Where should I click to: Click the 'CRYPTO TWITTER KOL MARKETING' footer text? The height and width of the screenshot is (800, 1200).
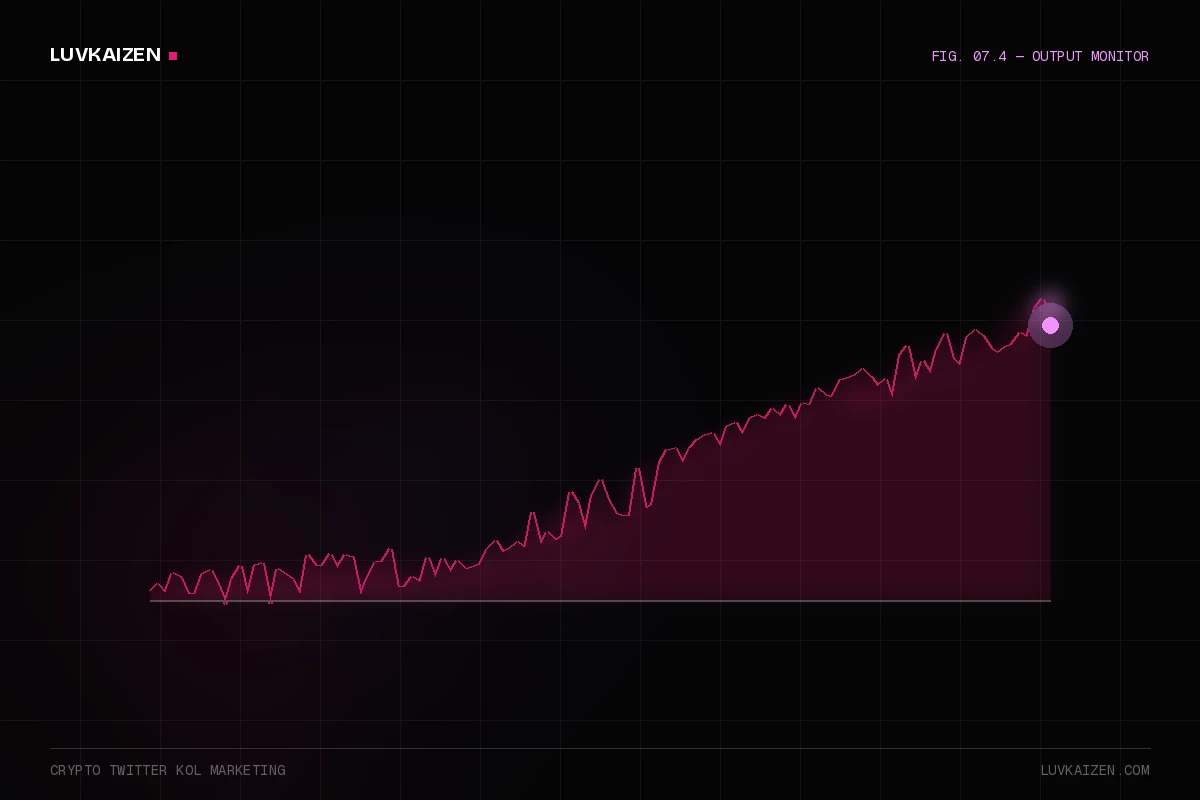point(168,771)
